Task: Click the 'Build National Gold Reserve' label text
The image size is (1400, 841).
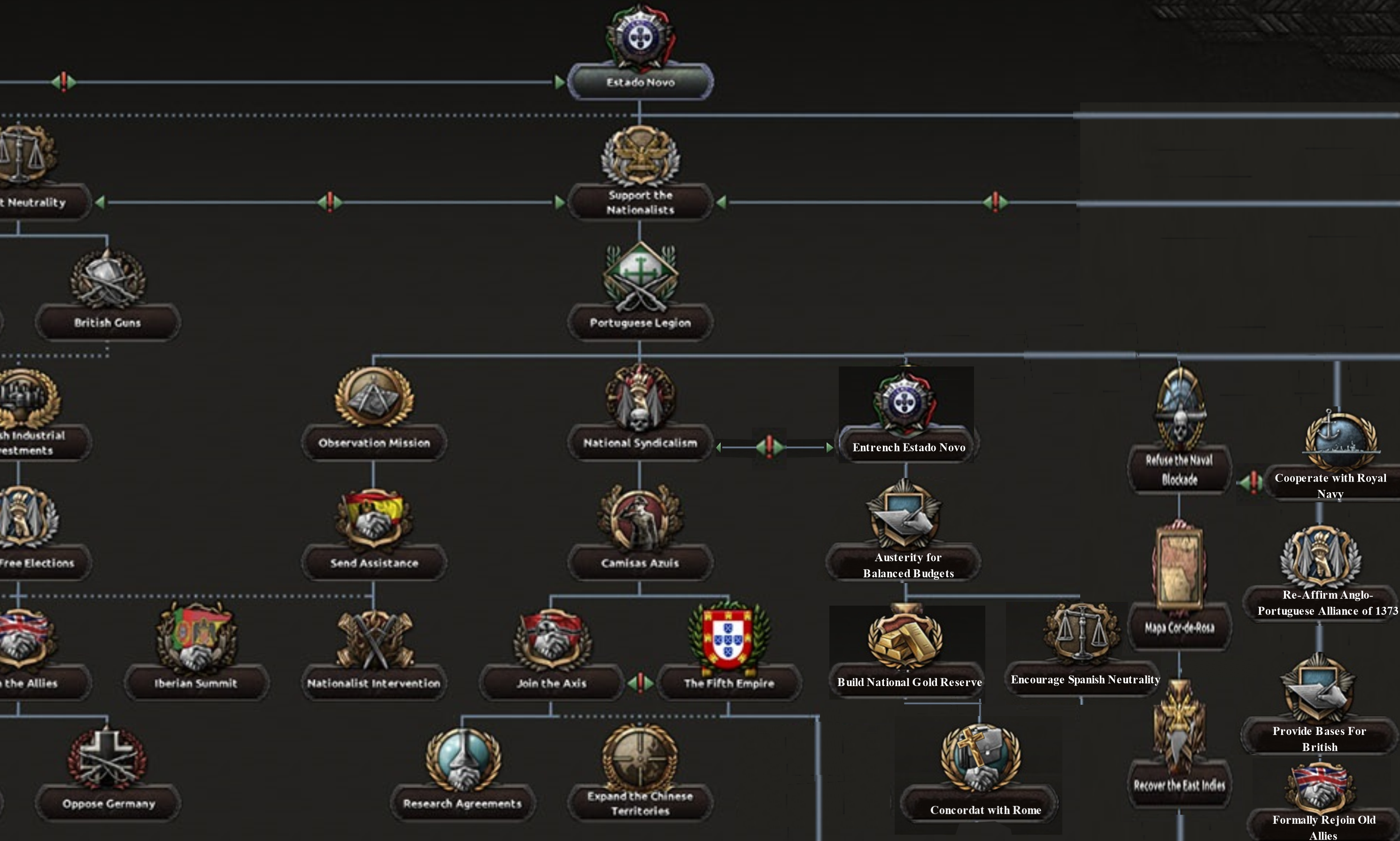Action: [910, 682]
